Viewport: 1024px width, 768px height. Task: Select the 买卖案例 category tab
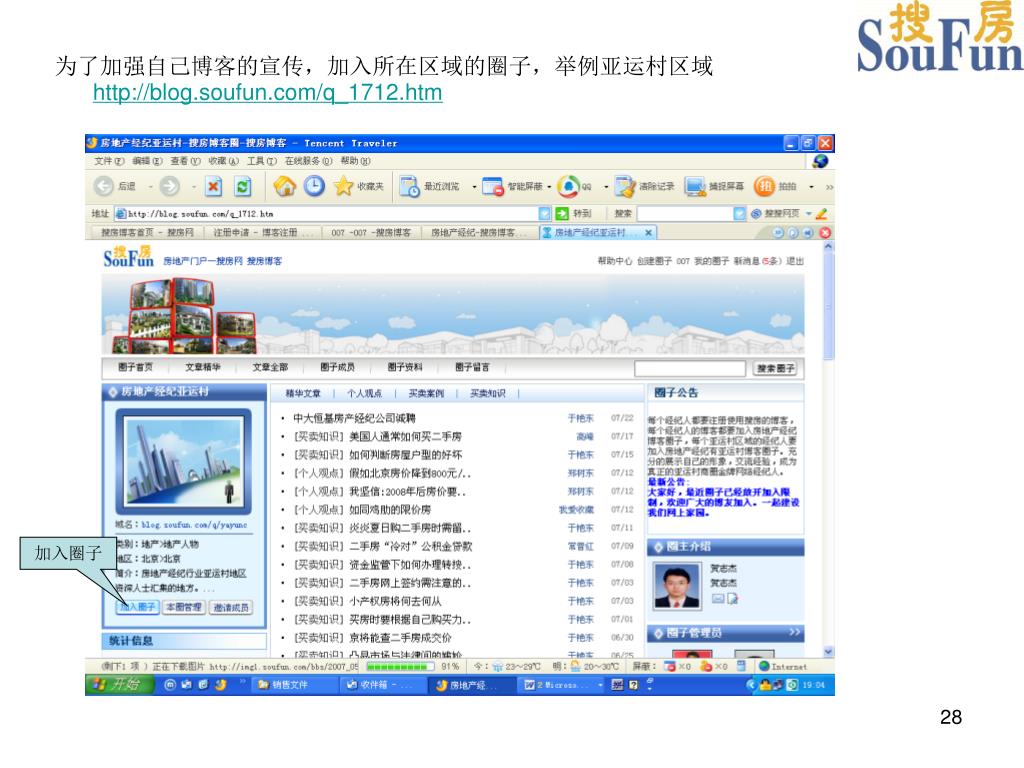[426, 393]
